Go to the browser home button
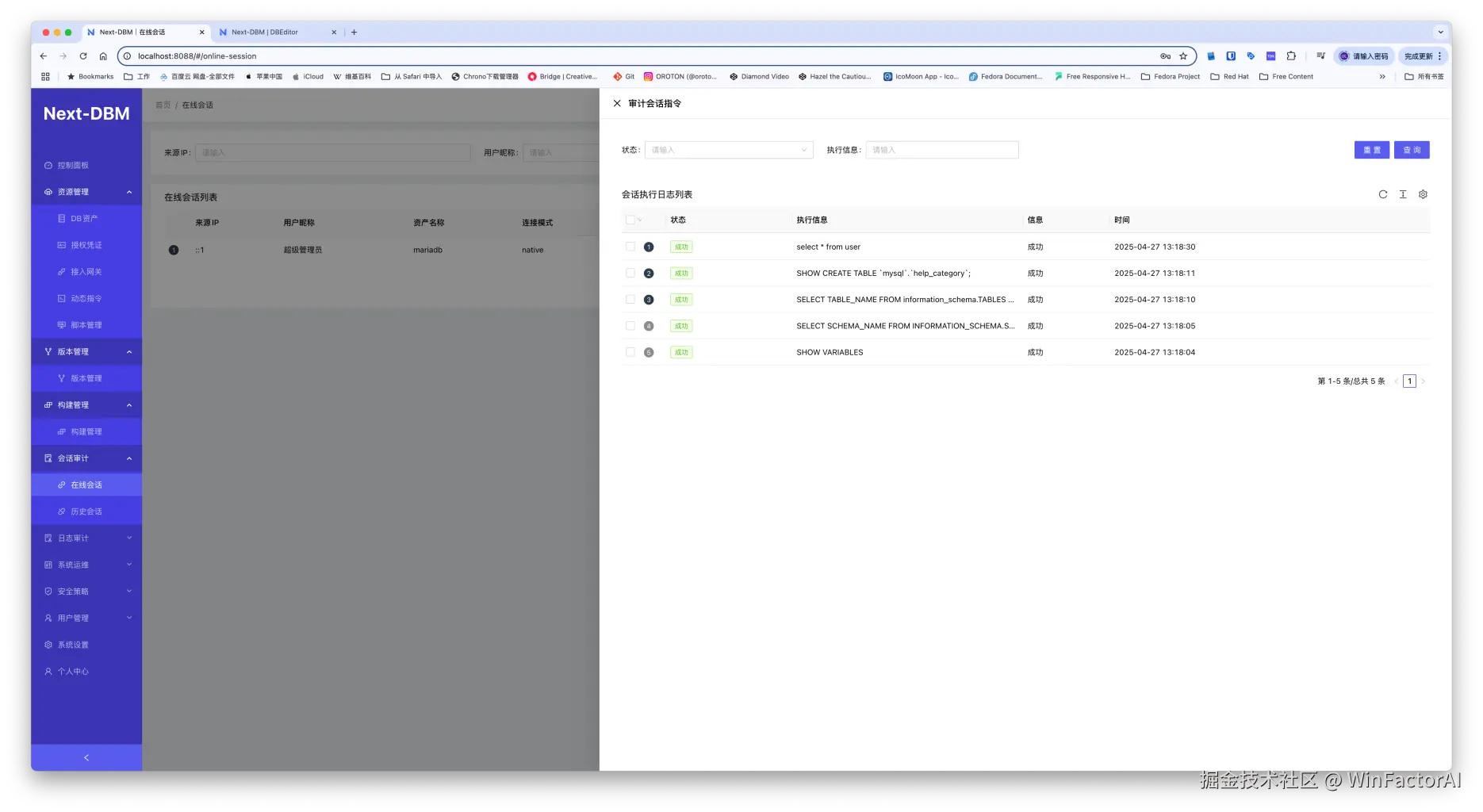The width and height of the screenshot is (1483, 812). click(x=103, y=56)
